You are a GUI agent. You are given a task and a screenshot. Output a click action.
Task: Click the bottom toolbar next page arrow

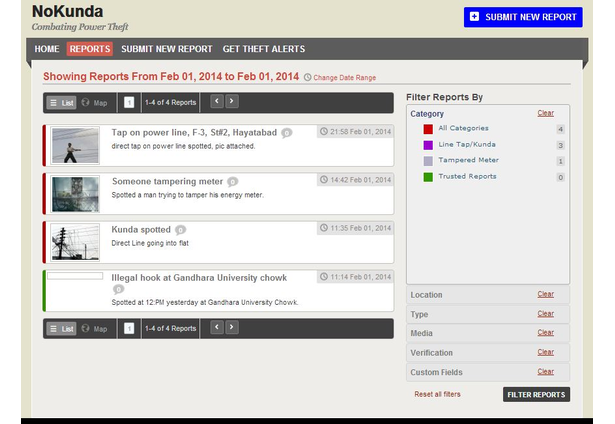[232, 327]
